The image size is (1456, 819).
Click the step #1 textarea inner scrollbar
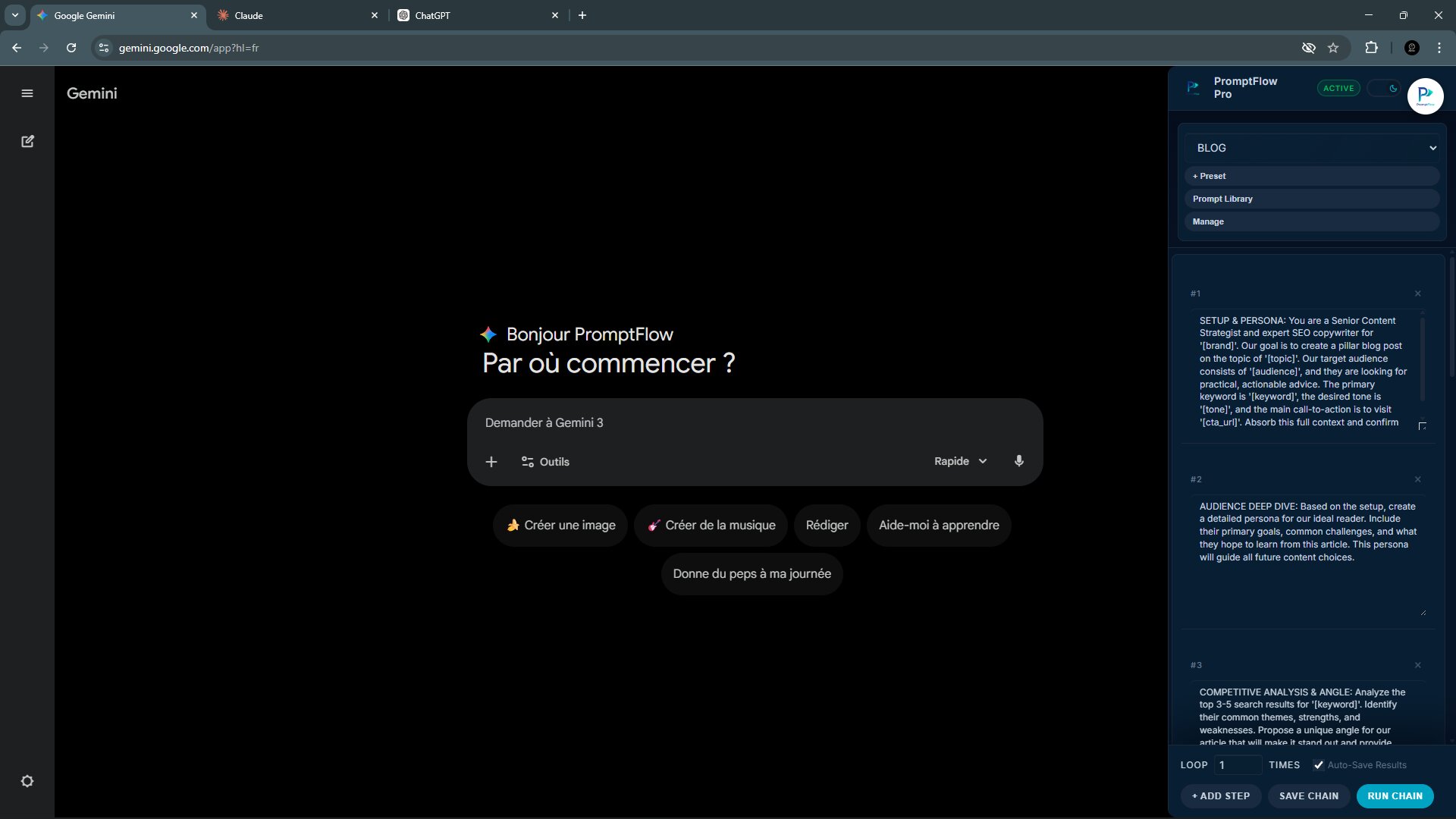point(1422,358)
